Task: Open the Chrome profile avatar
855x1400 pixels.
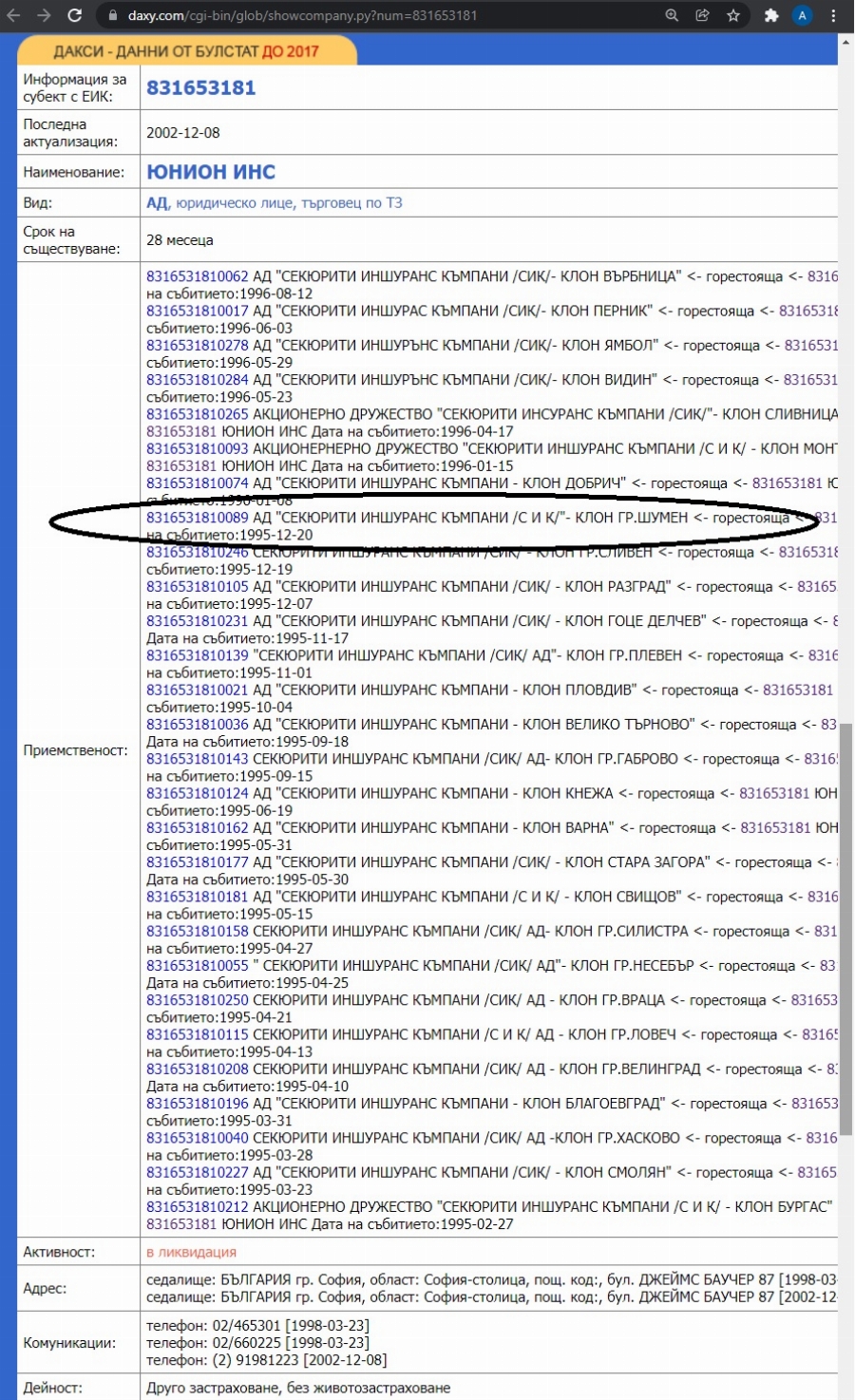Action: coord(803,15)
